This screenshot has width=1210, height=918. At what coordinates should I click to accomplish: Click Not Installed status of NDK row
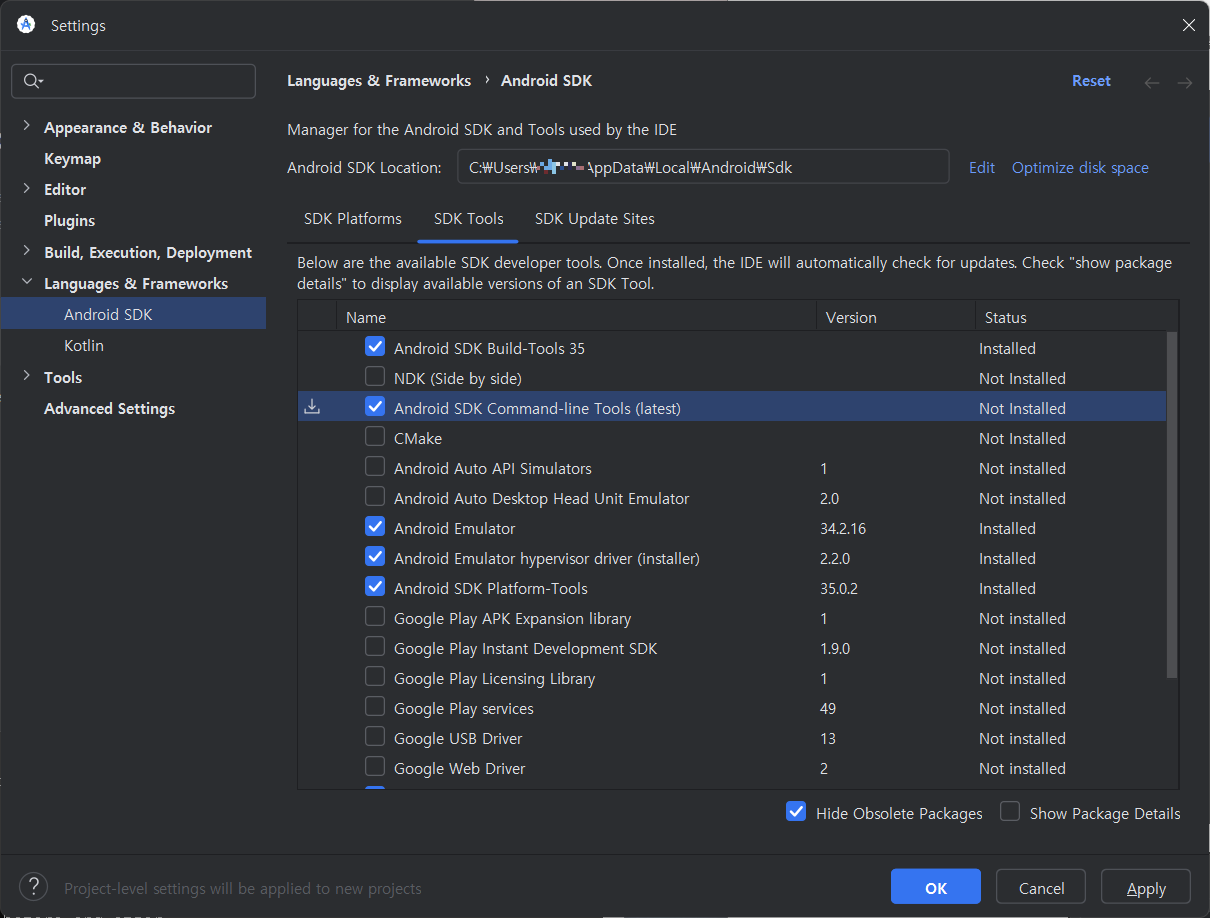1022,378
